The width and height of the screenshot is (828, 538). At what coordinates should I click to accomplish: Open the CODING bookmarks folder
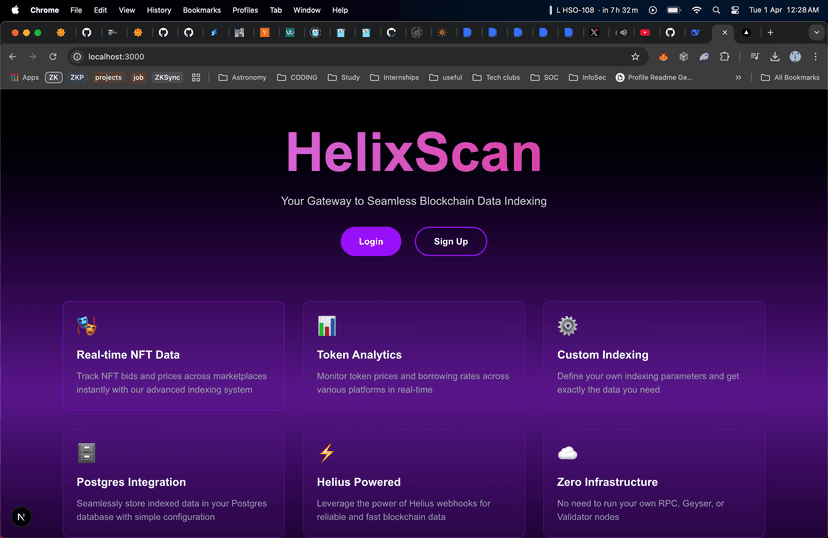click(x=297, y=78)
